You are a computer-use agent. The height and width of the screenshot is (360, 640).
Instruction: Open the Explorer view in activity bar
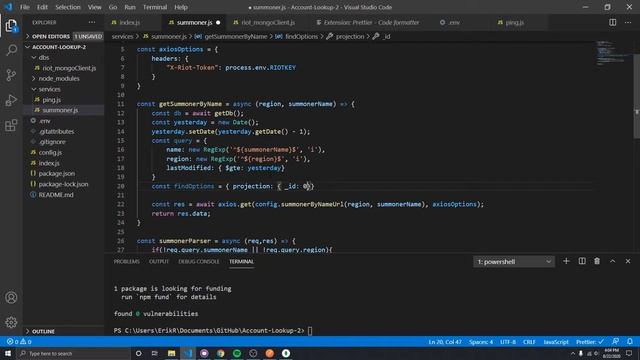click(x=11, y=26)
